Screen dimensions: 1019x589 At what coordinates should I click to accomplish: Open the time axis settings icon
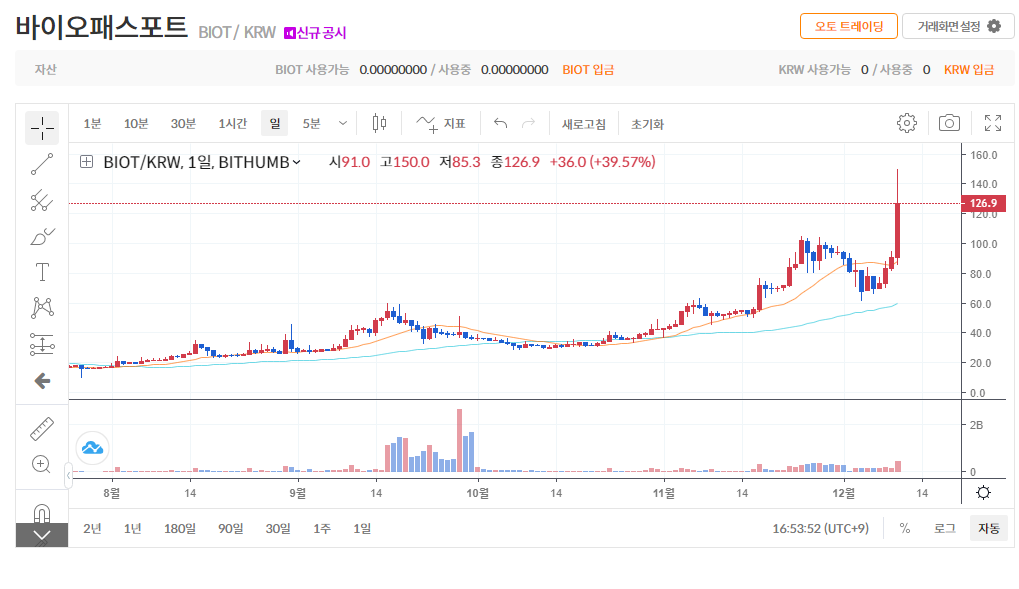click(983, 493)
